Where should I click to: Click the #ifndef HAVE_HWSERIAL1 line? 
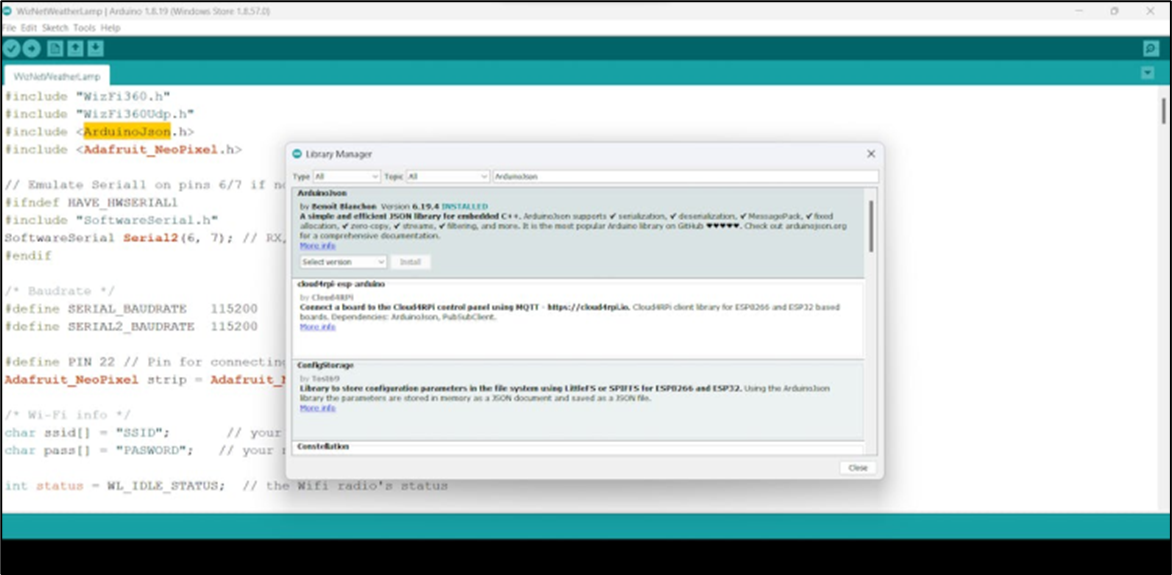[x=91, y=203]
